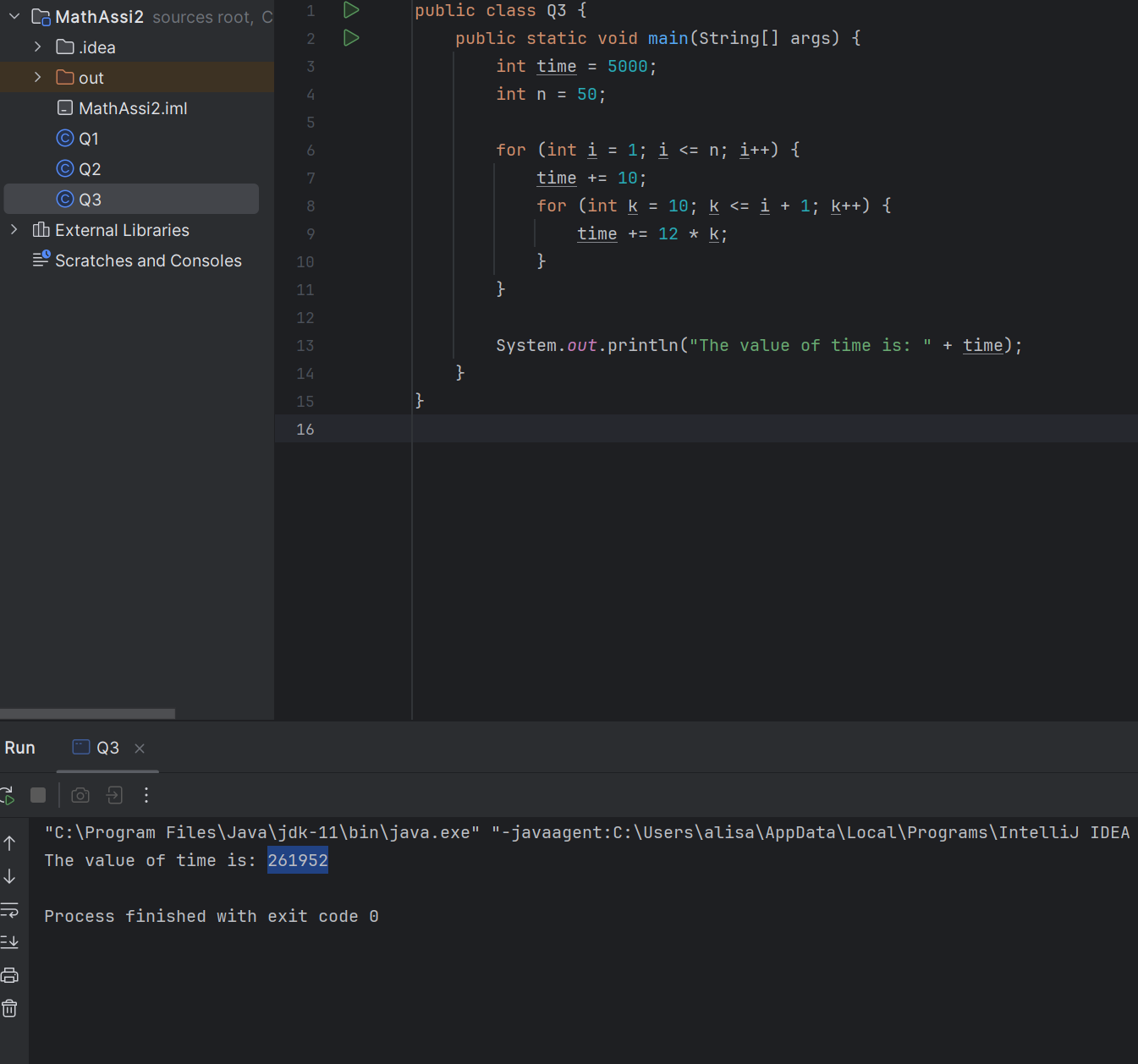Jump down the stack trace with down arrow
The width and height of the screenshot is (1138, 1064).
tap(10, 876)
